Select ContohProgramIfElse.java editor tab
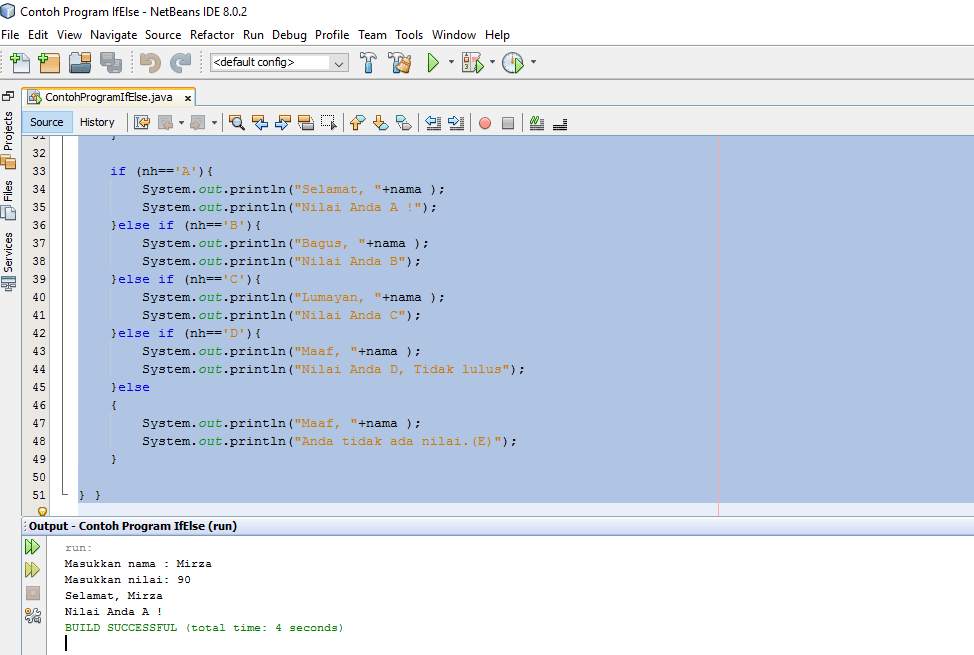This screenshot has height=655, width=974. tap(108, 97)
